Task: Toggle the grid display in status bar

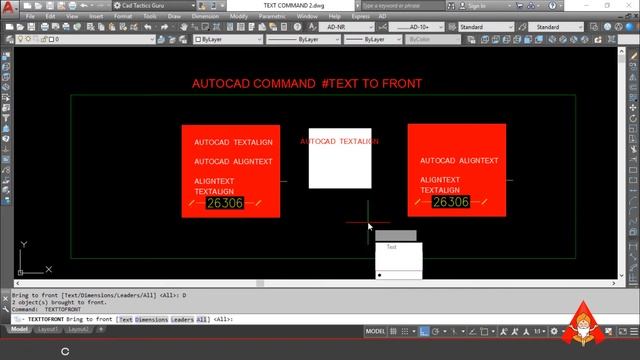Action: [x=393, y=331]
